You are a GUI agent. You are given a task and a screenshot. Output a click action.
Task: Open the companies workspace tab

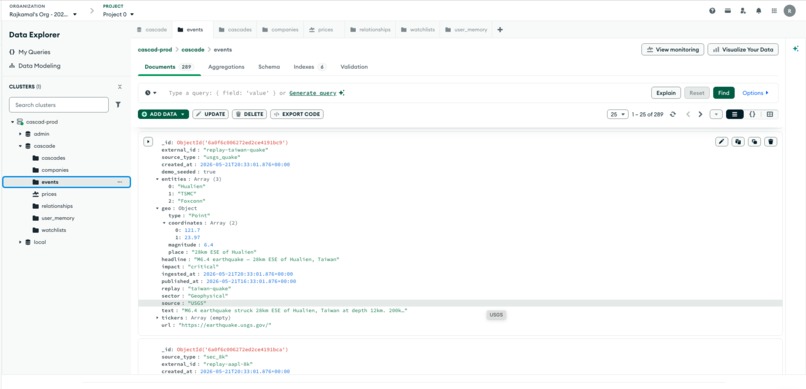281,30
